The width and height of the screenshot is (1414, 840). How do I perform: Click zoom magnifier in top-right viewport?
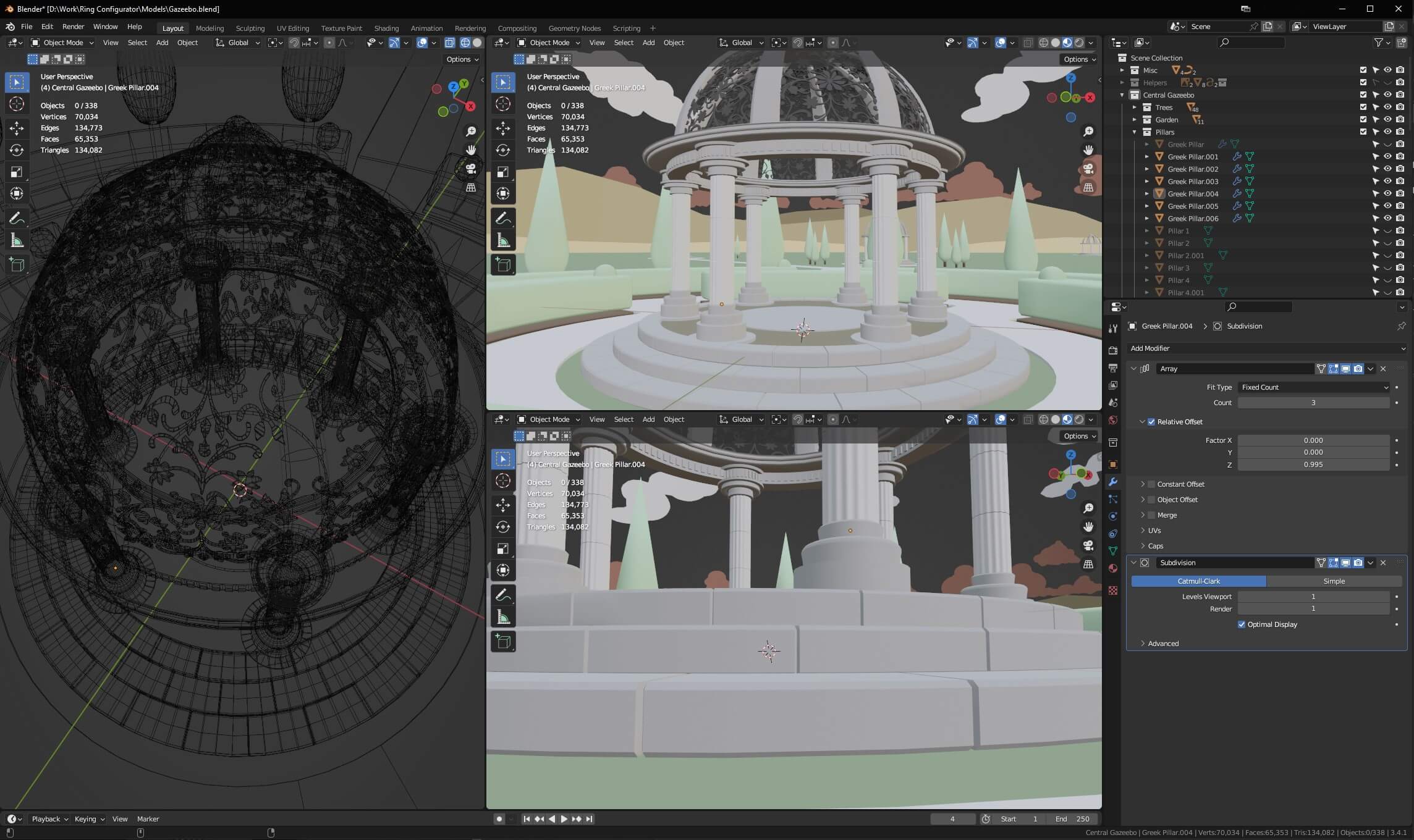pyautogui.click(x=1088, y=132)
